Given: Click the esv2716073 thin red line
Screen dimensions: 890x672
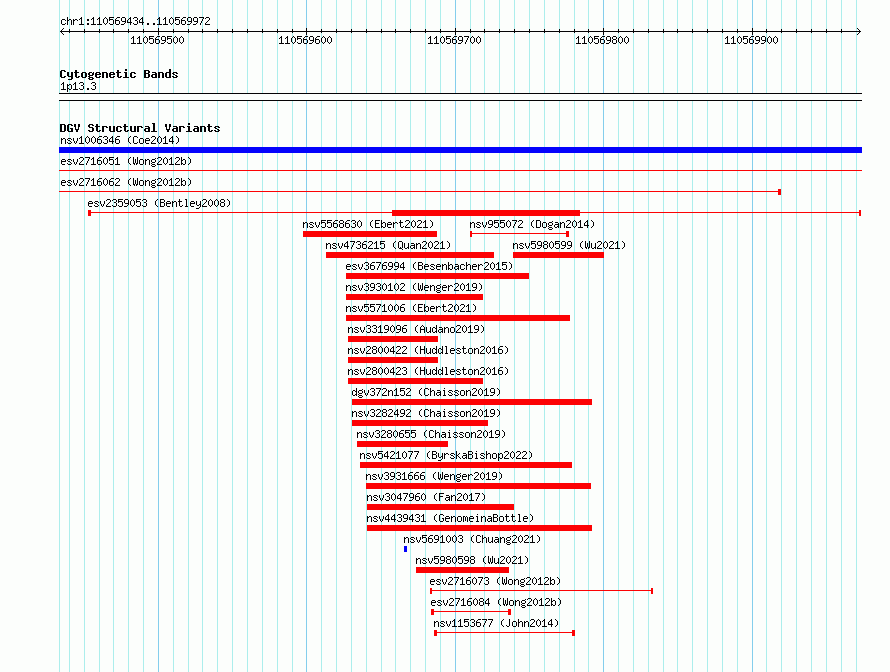Looking at the screenshot, I should coord(541,591).
